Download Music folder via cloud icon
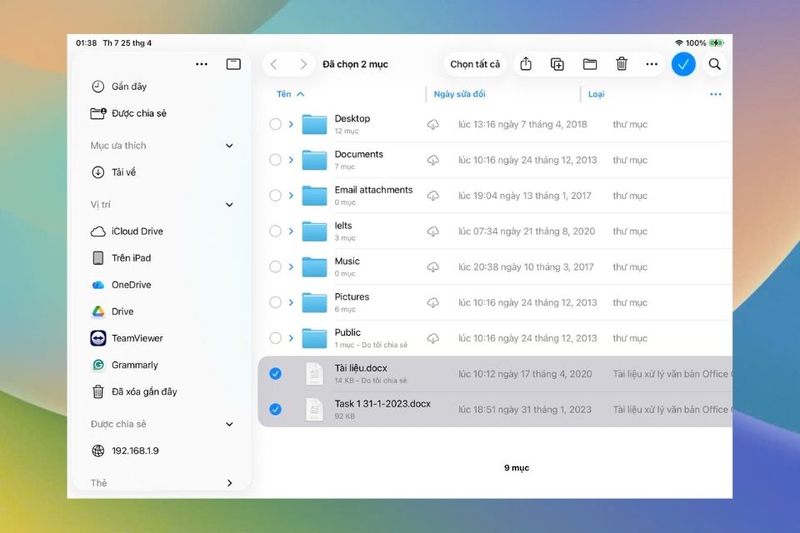The width and height of the screenshot is (800, 533). click(x=433, y=267)
